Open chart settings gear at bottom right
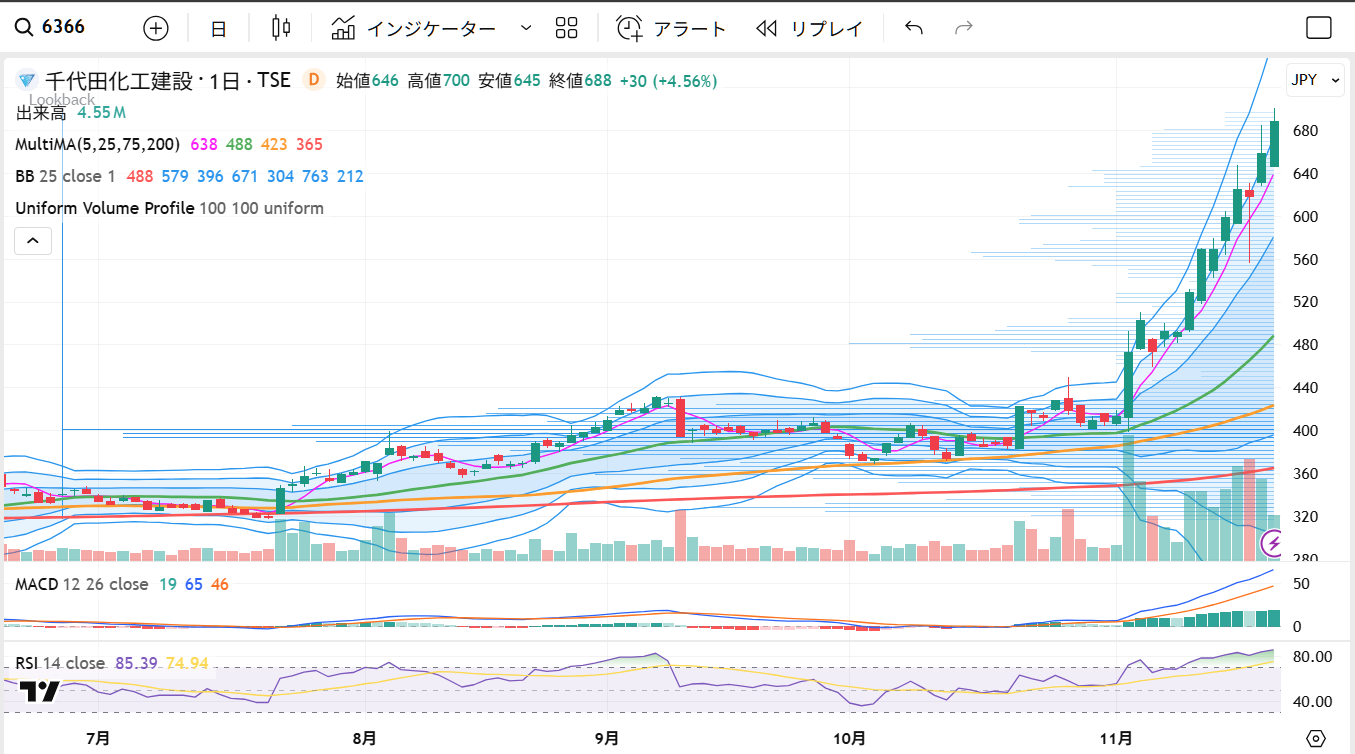 (1316, 738)
